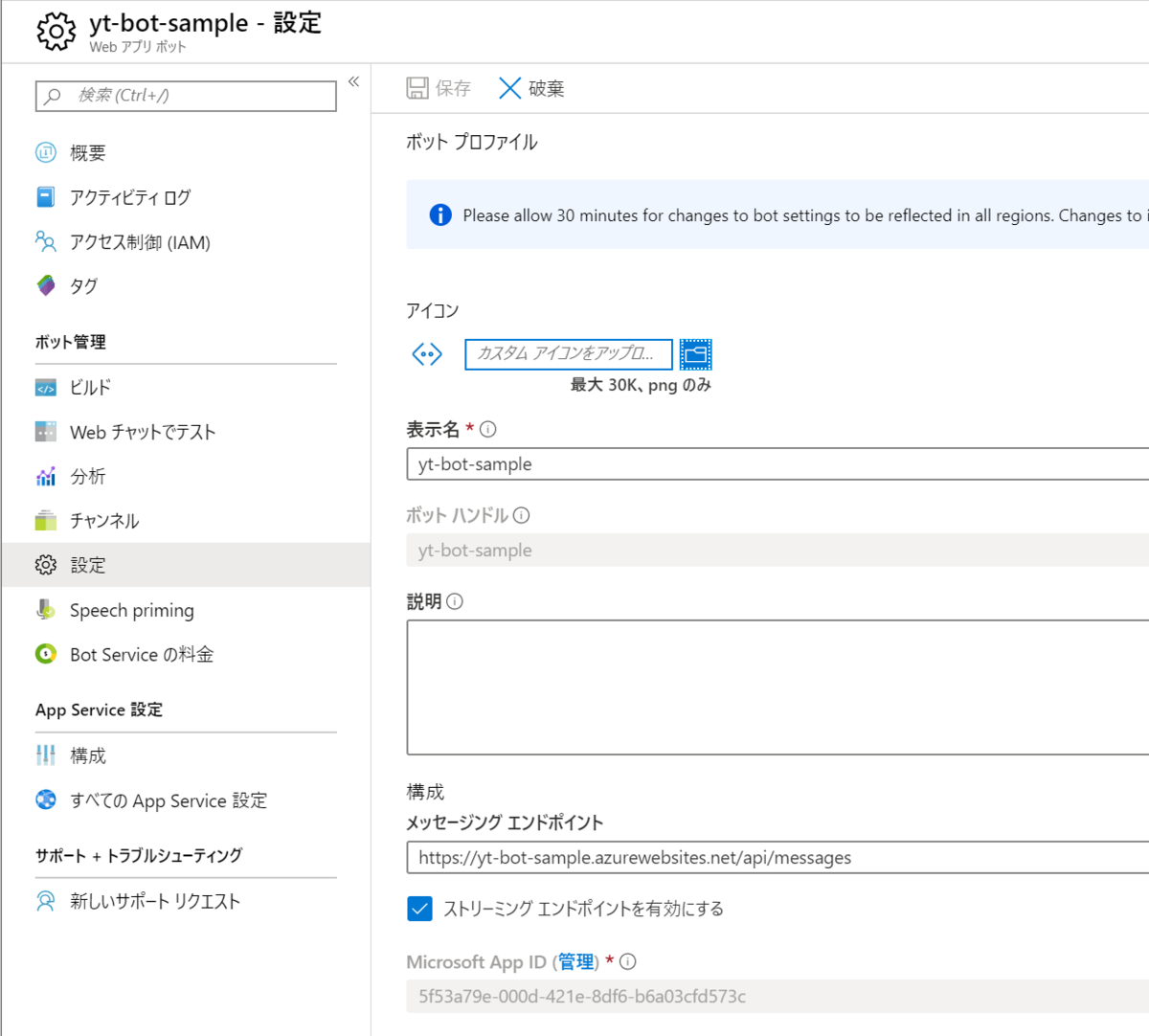Click the アクセス制御 (IAM) icon
Viewport: 1149px width, 1036px height.
46,241
